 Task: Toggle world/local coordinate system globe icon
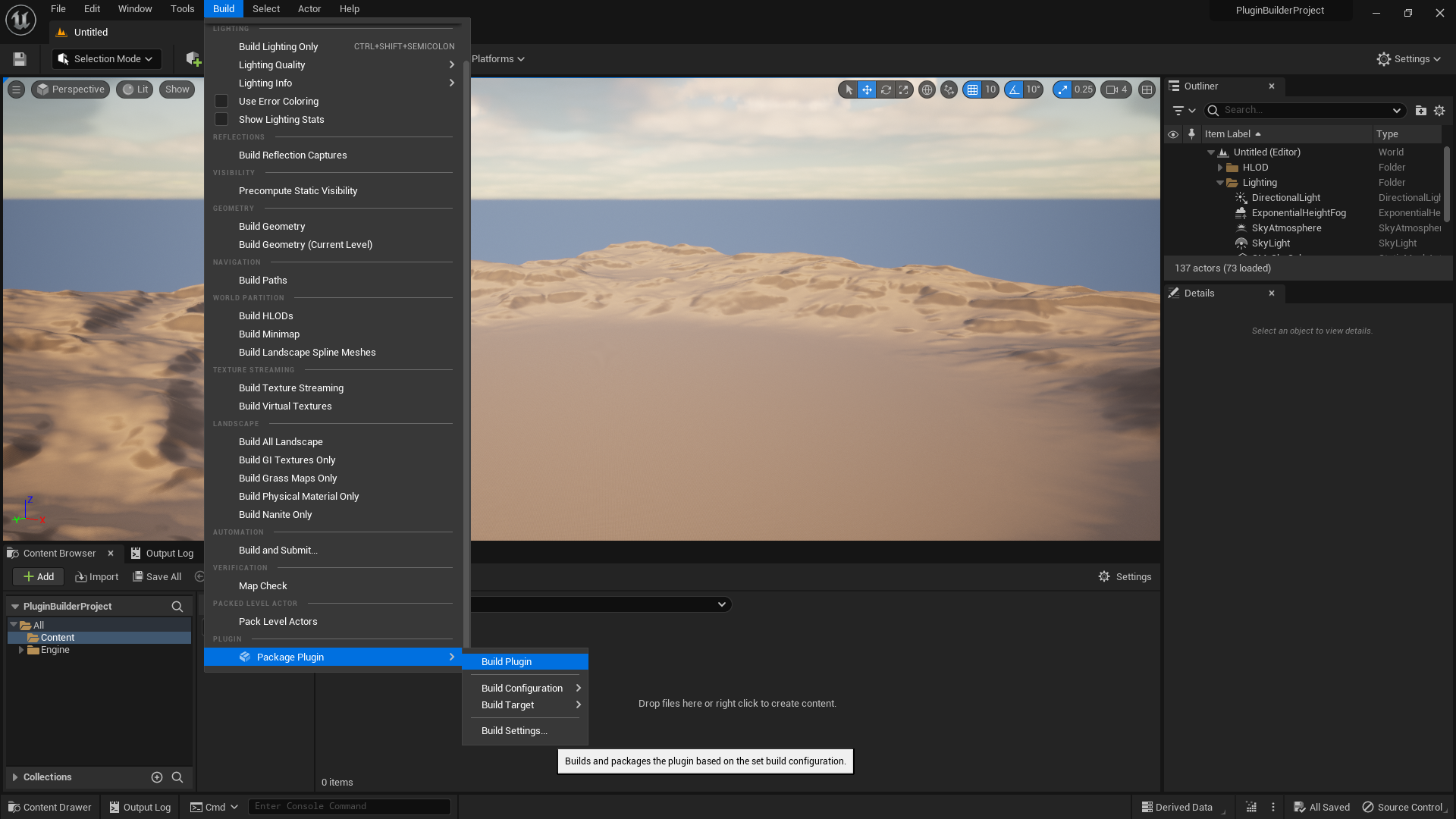(x=927, y=89)
